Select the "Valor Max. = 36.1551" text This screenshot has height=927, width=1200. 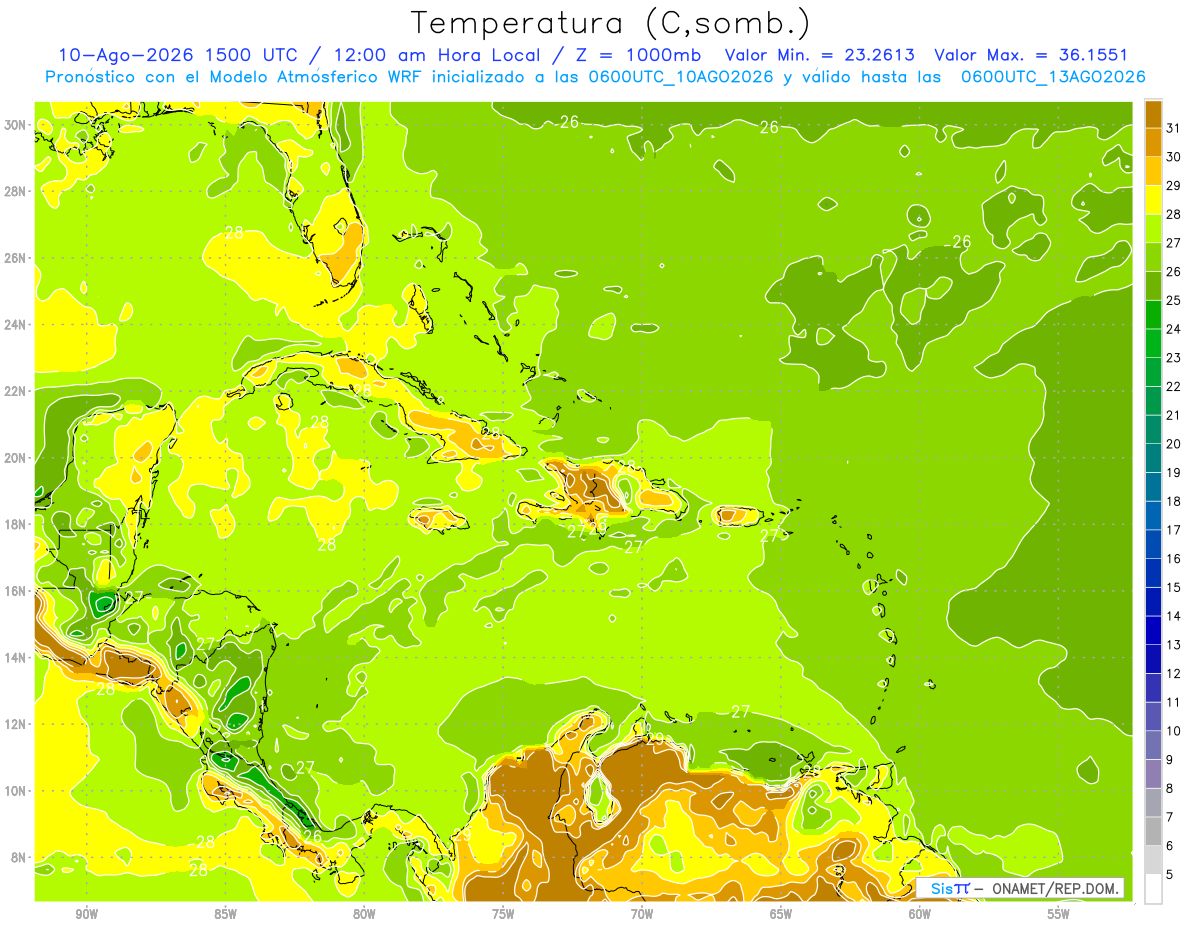(1031, 55)
